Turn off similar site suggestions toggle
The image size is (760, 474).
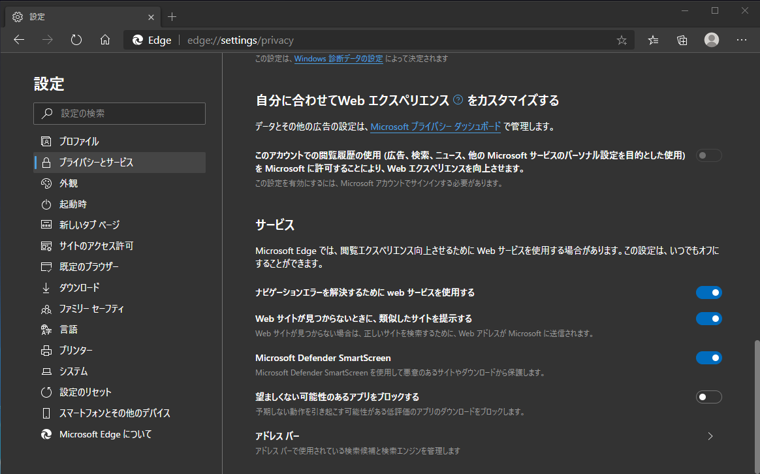point(709,318)
